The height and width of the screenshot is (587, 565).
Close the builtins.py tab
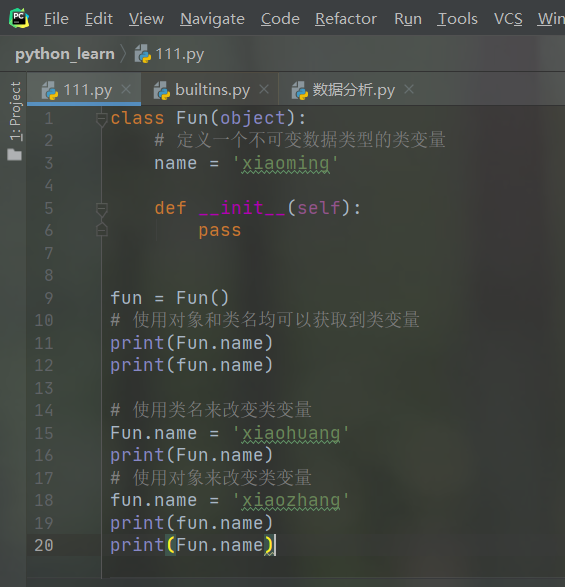(264, 89)
